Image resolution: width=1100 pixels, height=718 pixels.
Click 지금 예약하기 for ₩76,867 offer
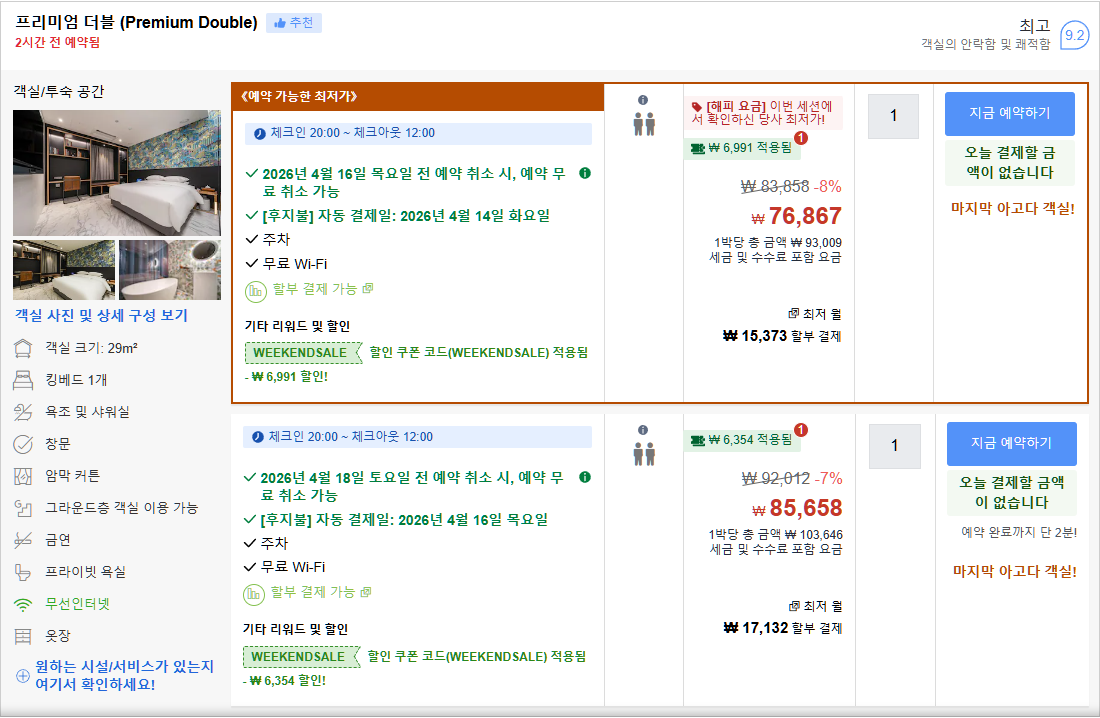tap(1010, 114)
